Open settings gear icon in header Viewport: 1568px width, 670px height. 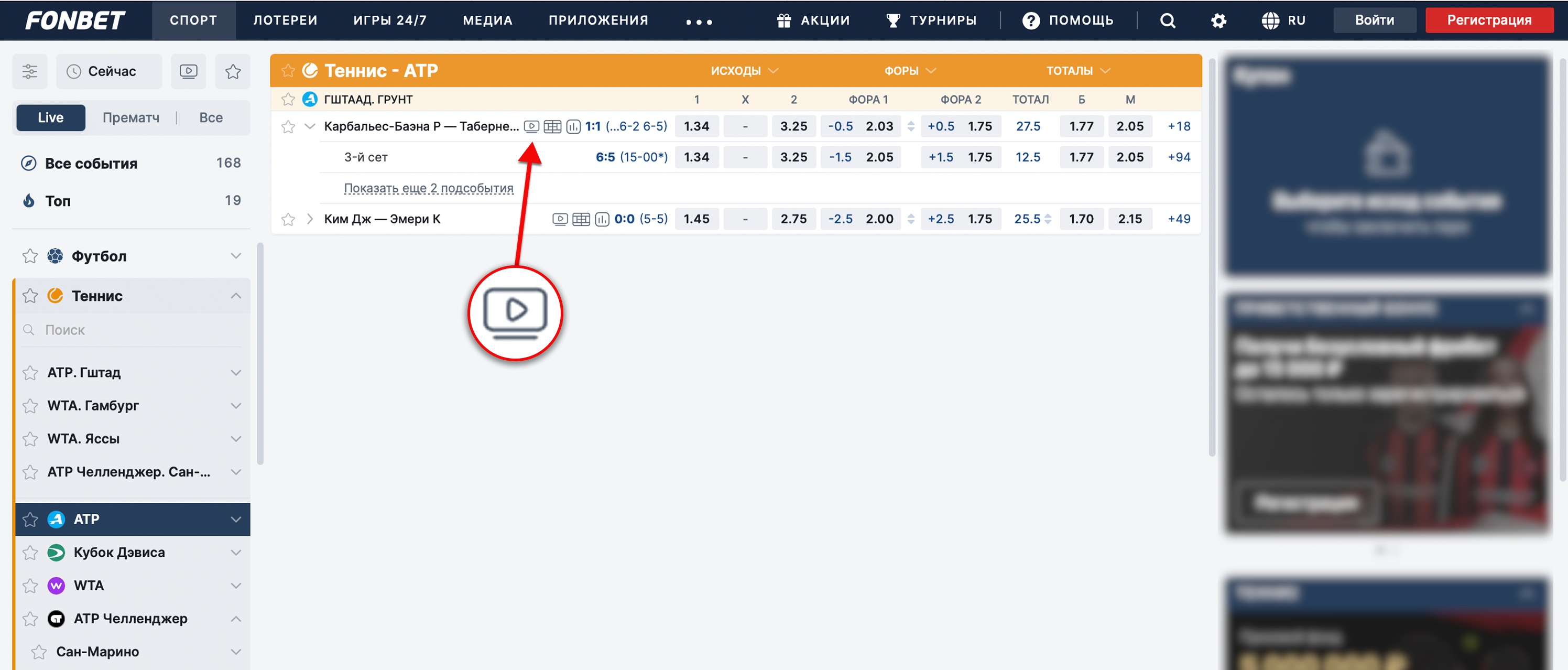point(1218,21)
